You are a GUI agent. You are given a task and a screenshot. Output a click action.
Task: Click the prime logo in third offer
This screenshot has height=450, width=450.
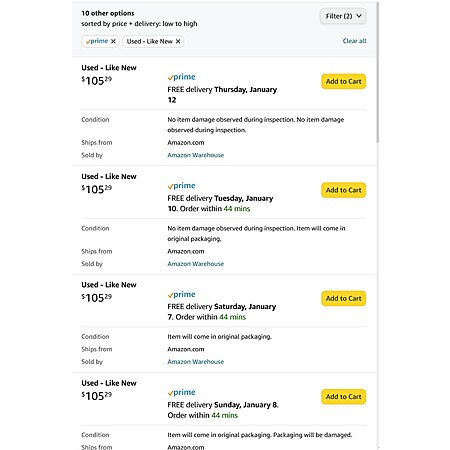[181, 294]
